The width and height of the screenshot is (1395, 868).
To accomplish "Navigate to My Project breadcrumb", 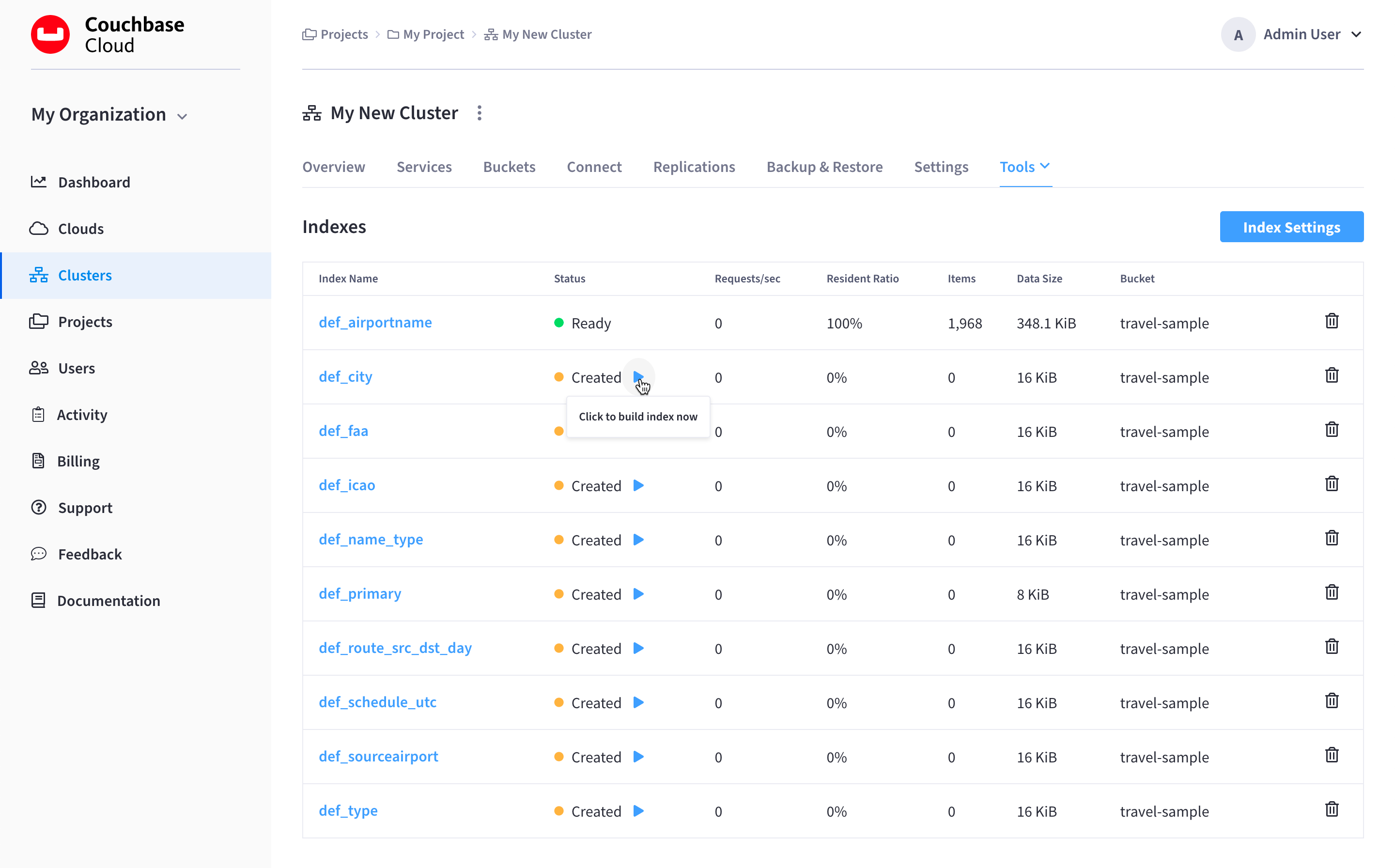I will pos(433,34).
